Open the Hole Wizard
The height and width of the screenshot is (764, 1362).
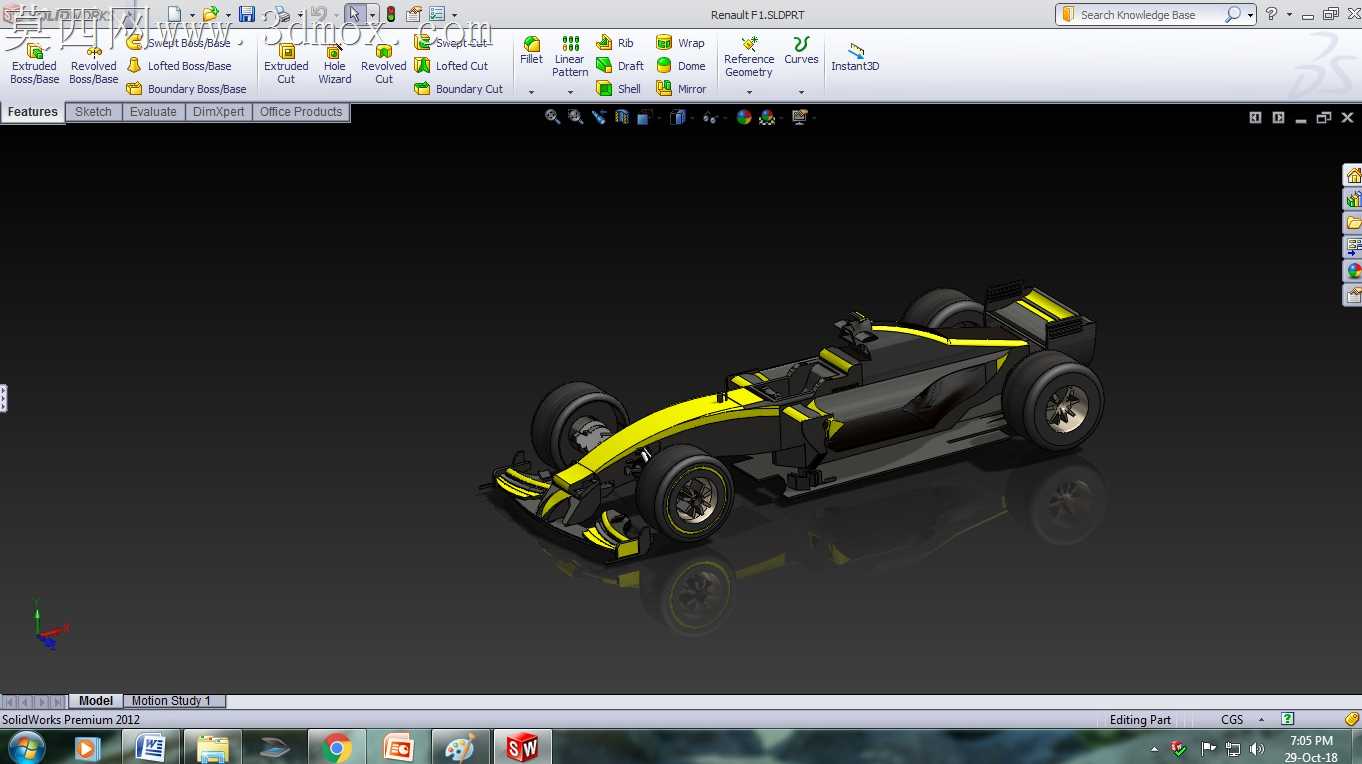tap(335, 63)
